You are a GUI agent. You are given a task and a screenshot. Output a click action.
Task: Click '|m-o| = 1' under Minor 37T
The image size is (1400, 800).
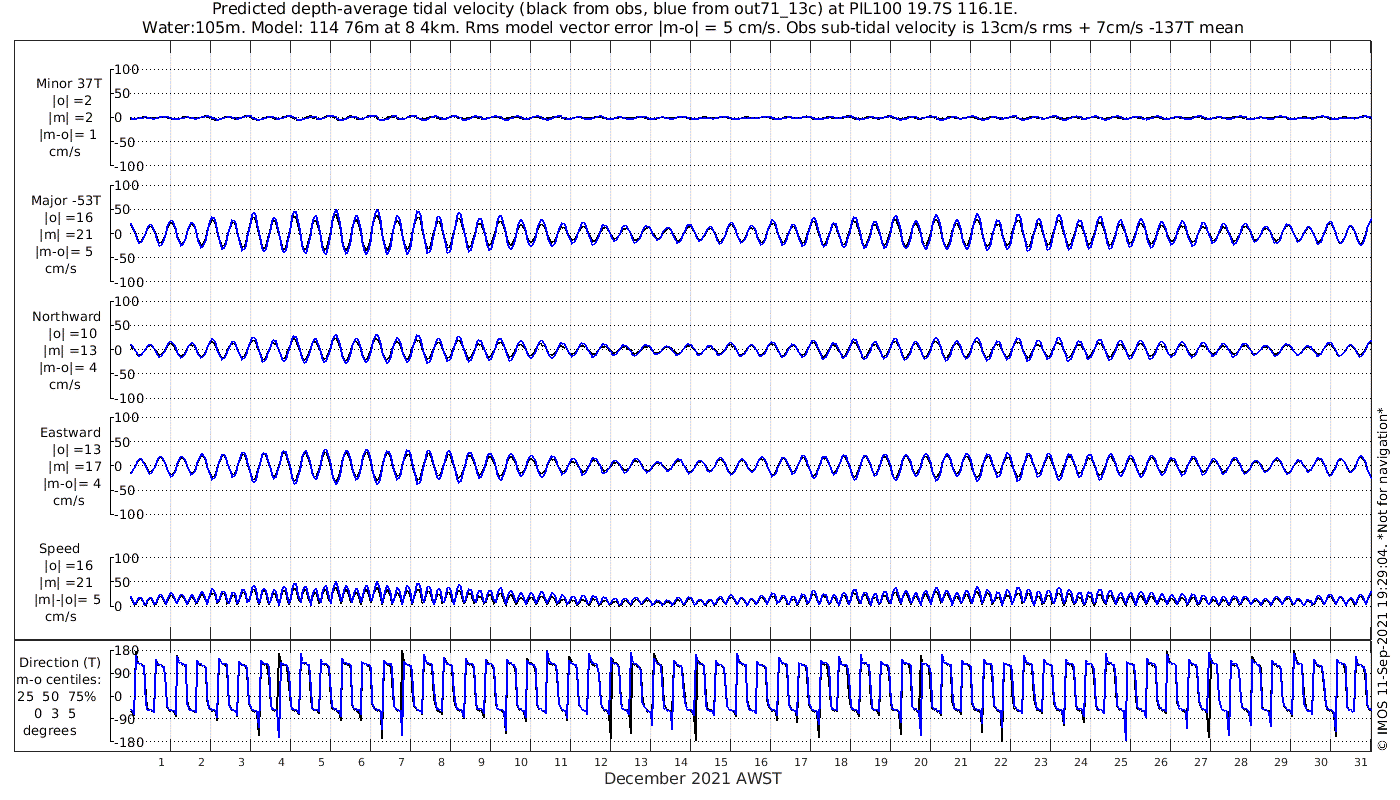pos(68,135)
